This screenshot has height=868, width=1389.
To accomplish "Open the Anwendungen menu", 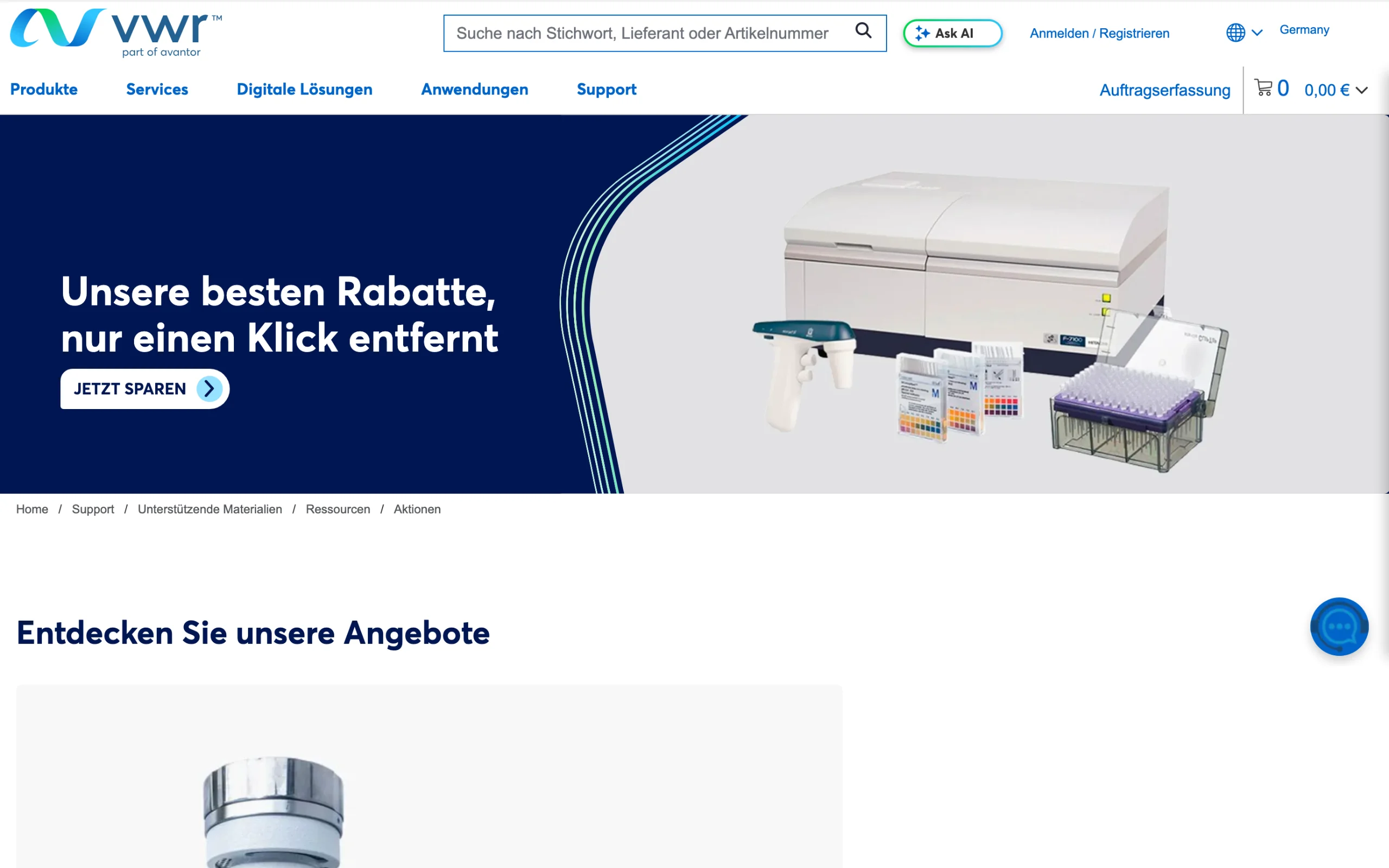I will pyautogui.click(x=475, y=90).
